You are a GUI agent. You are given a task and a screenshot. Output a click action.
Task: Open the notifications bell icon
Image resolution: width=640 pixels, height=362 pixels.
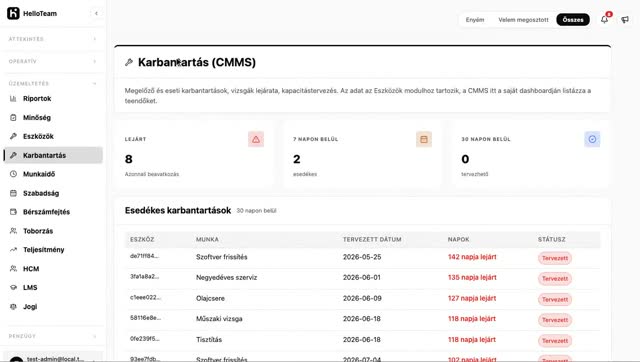(x=604, y=19)
